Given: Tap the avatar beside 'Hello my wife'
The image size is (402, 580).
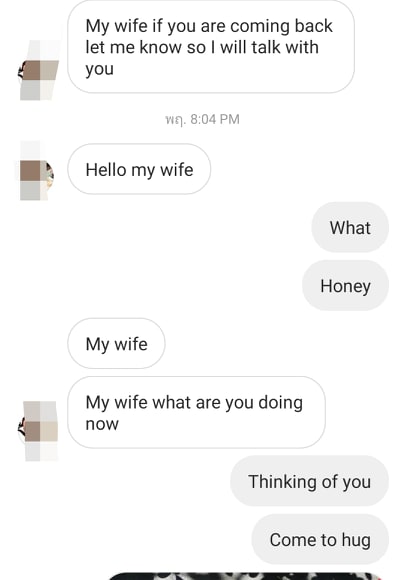Looking at the screenshot, I should coord(37,171).
